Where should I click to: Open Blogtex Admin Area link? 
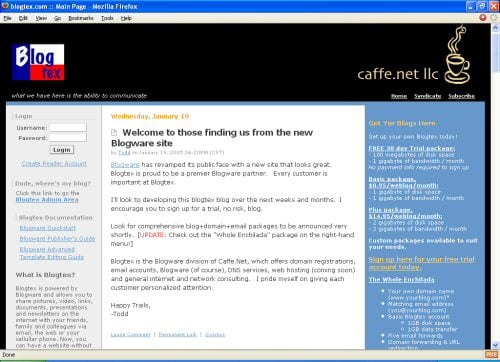[x=47, y=199]
